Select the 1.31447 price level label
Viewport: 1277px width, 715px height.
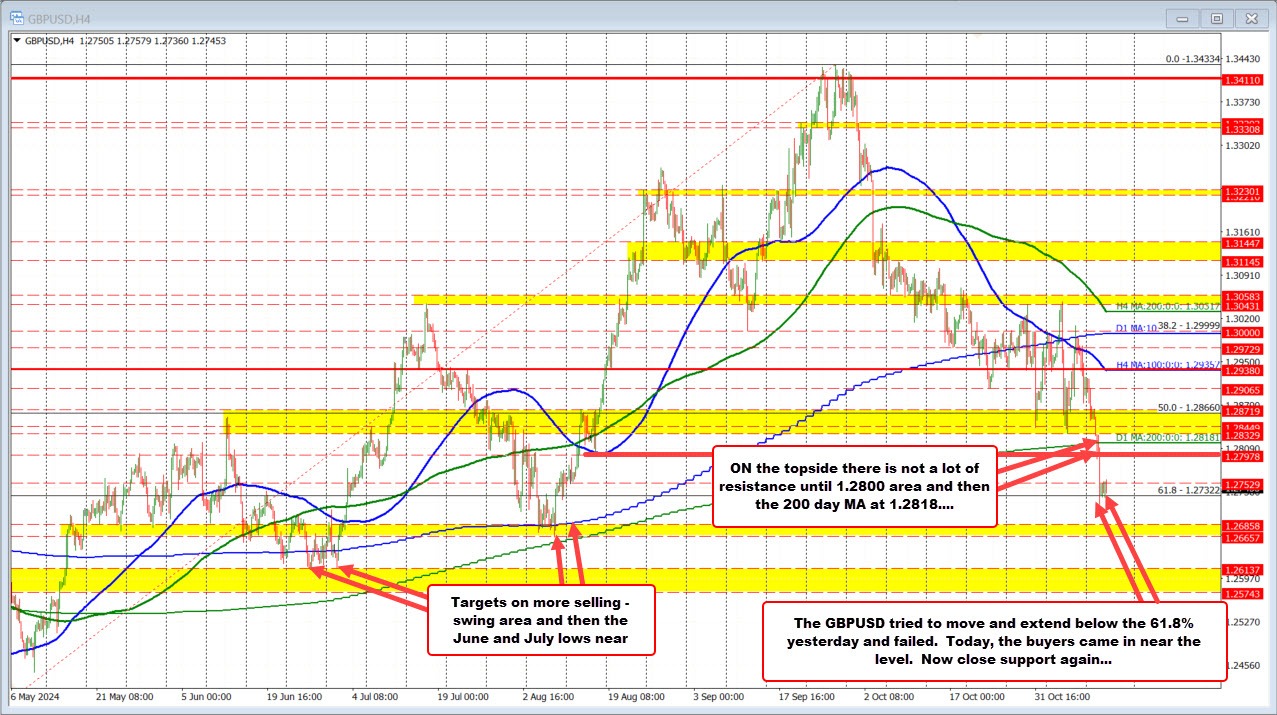[x=1243, y=243]
